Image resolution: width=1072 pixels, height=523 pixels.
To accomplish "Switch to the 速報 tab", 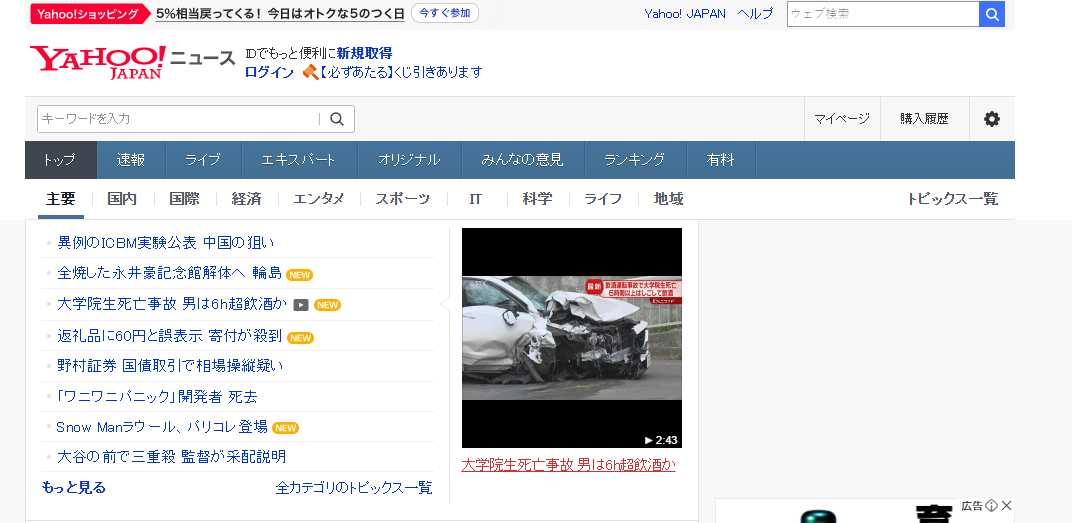I will (x=131, y=160).
